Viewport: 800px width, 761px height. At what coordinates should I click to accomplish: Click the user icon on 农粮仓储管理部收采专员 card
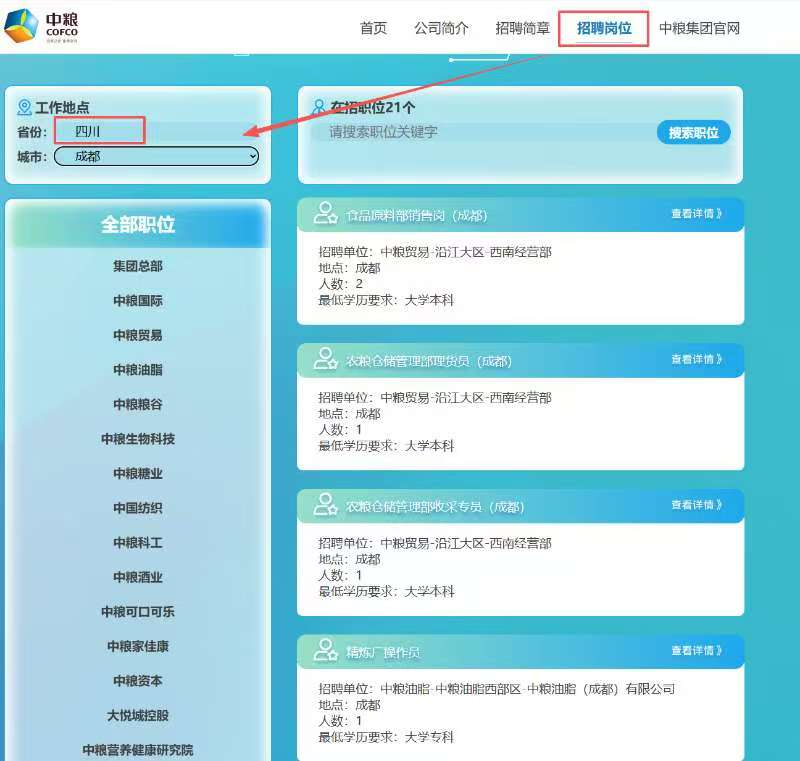click(325, 505)
